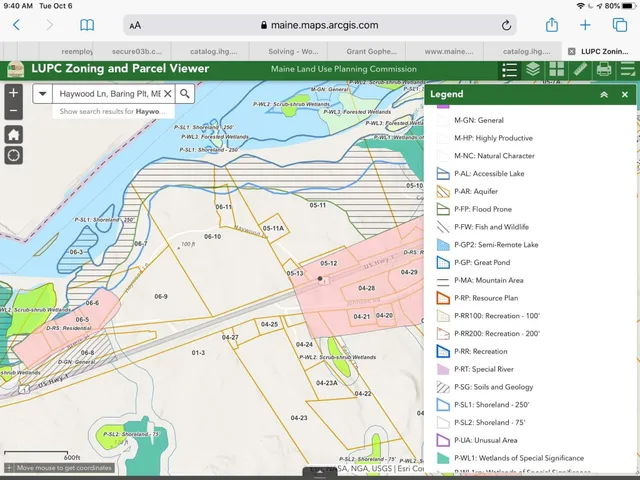Open the Layer List stack icon

533,69
